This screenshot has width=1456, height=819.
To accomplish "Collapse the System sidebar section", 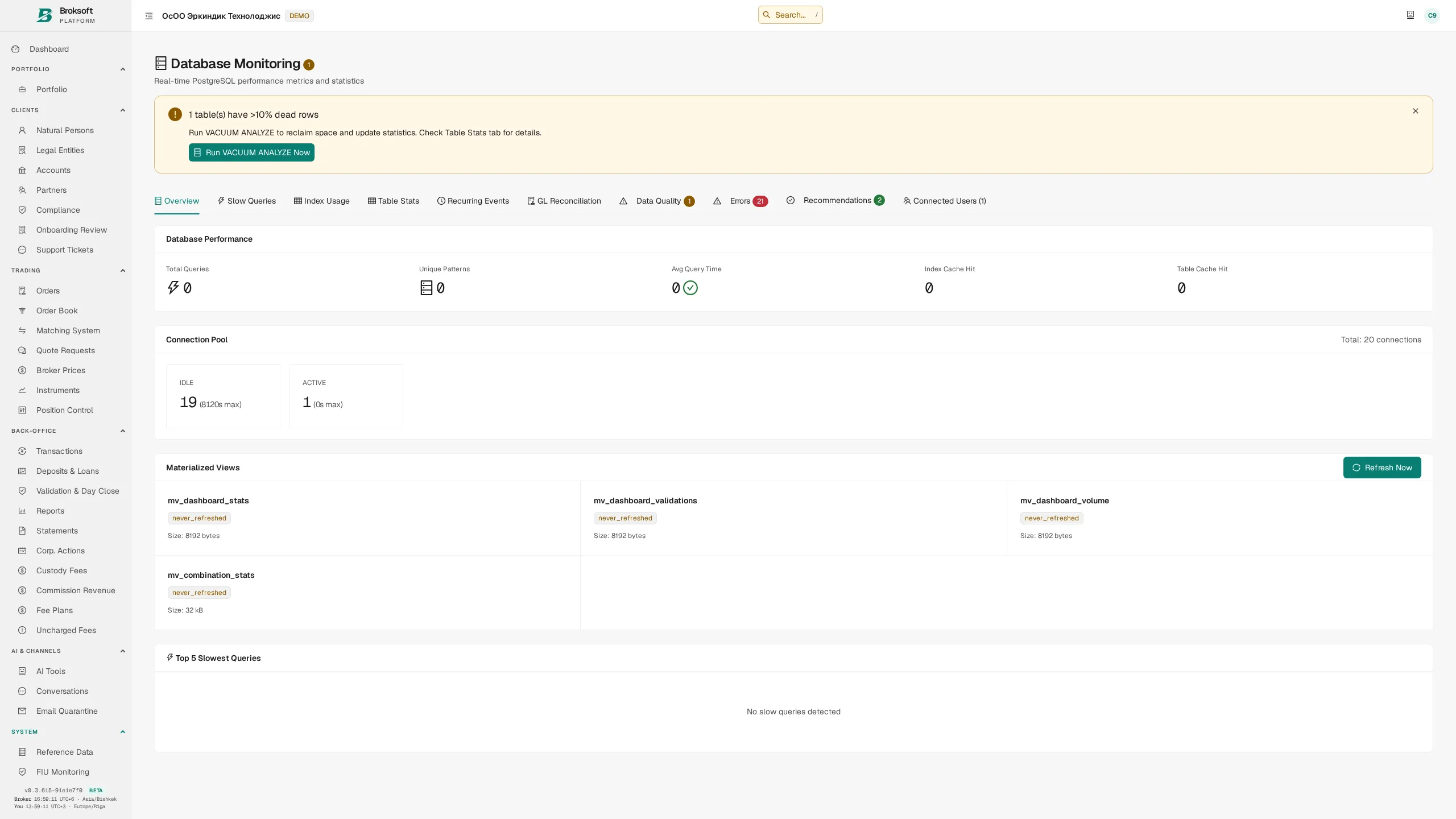I will (x=122, y=732).
